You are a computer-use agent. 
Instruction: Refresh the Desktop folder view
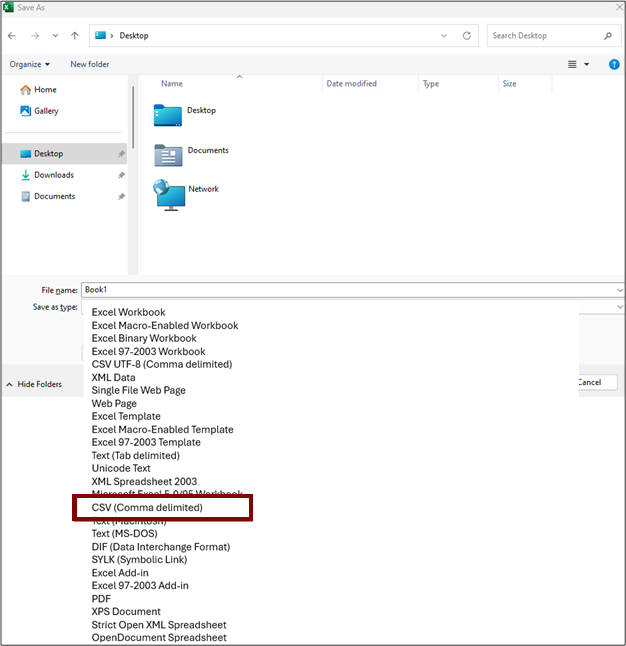(466, 36)
